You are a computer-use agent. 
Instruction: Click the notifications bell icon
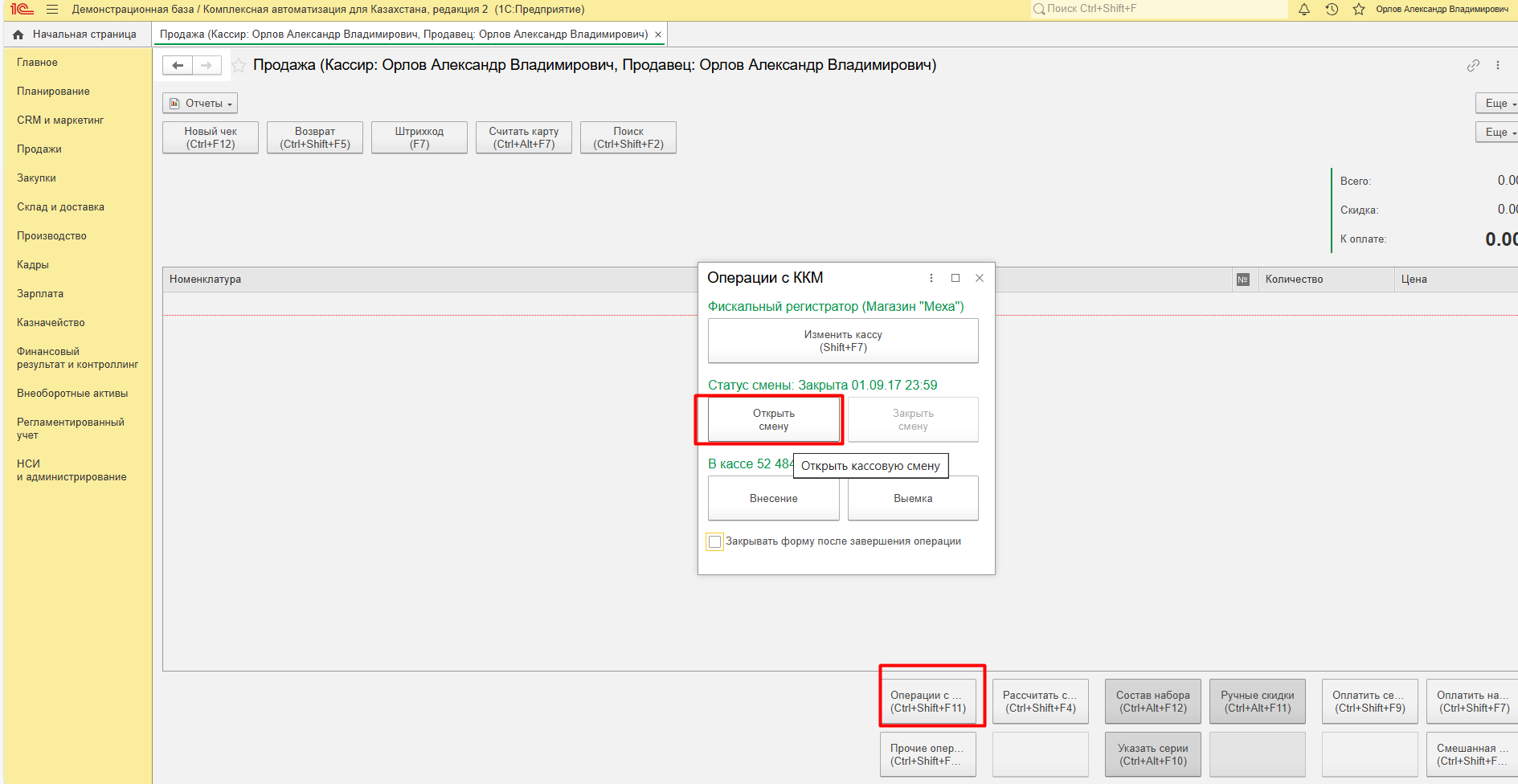1304,10
